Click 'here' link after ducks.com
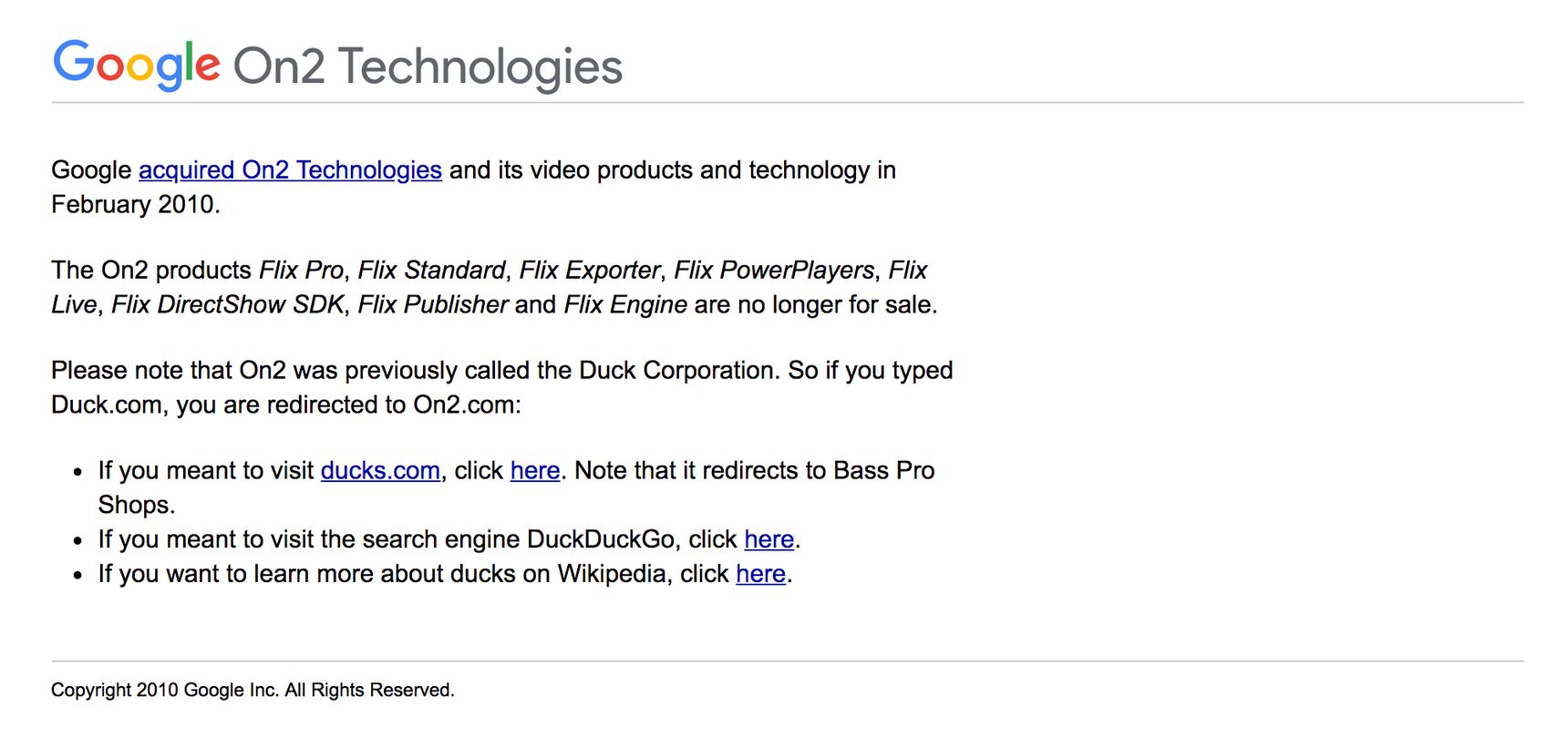 pyautogui.click(x=535, y=471)
